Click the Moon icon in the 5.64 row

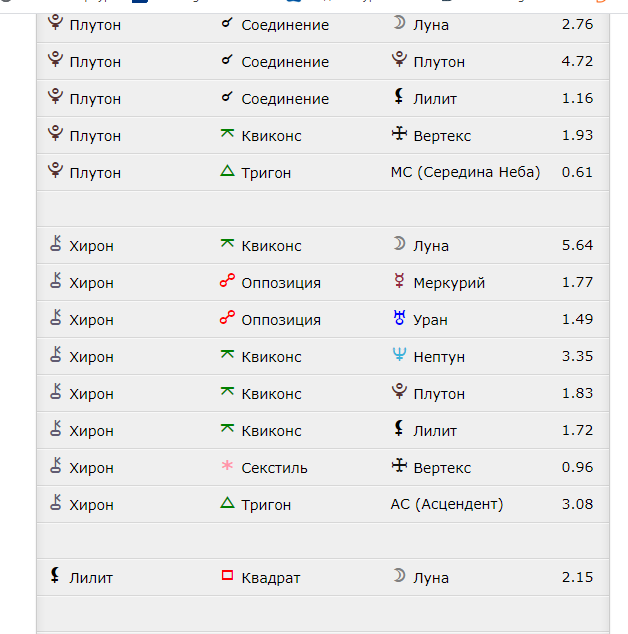pyautogui.click(x=399, y=243)
